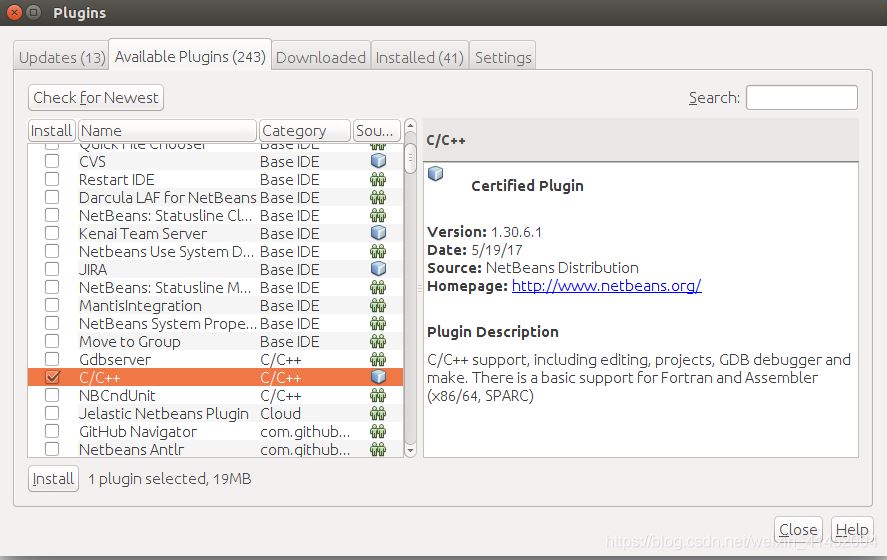The image size is (887, 560).
Task: Open the netbeans.org homepage link
Action: click(606, 285)
